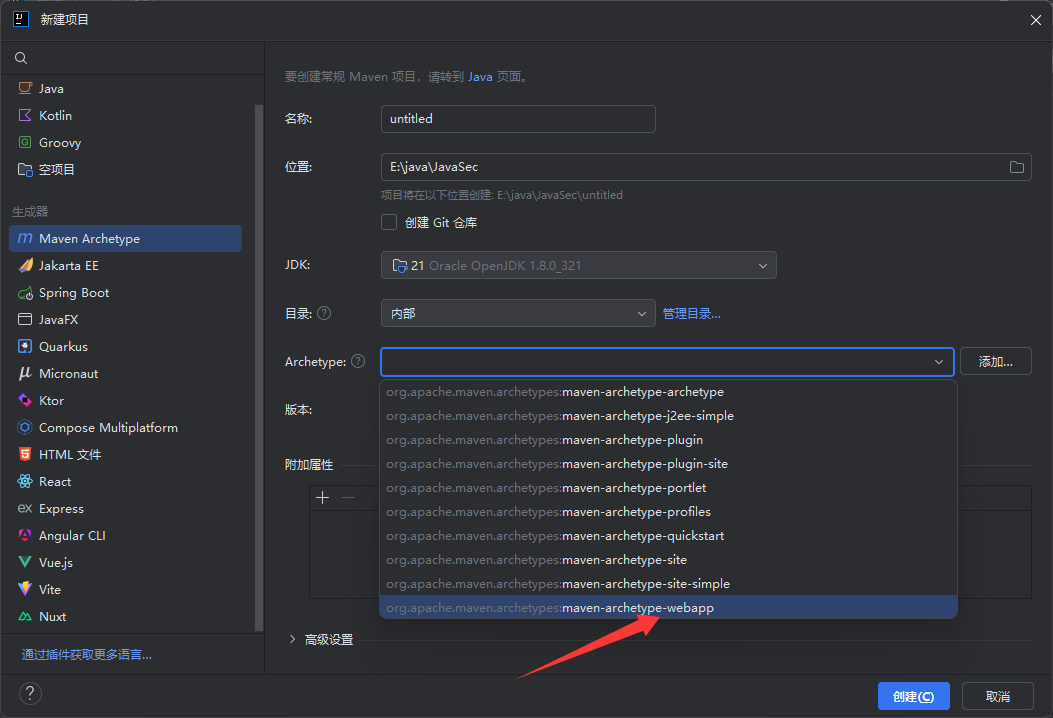Click the 名称 name input field

click(518, 119)
